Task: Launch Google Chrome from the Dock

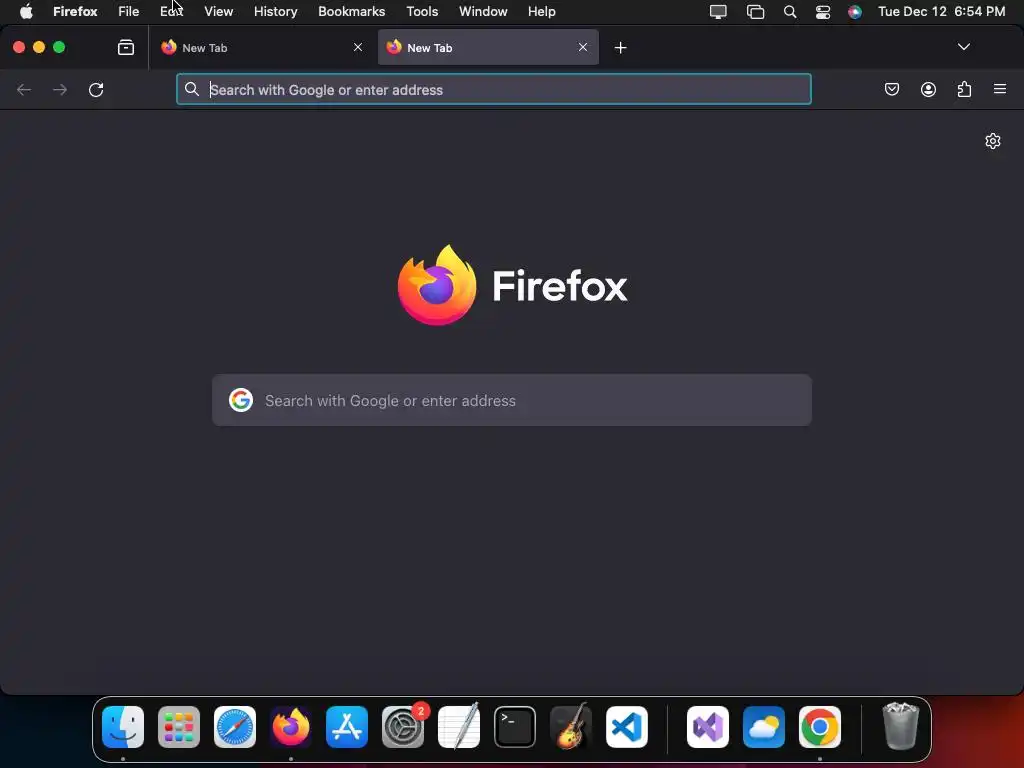Action: [x=820, y=727]
